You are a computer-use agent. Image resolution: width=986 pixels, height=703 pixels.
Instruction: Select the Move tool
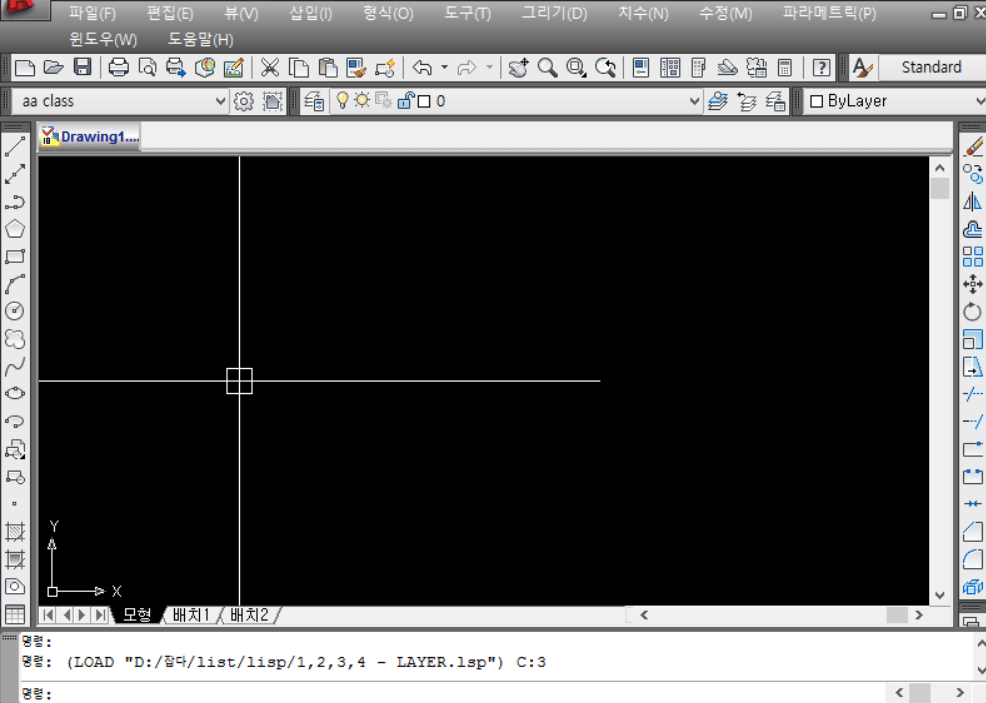973,284
